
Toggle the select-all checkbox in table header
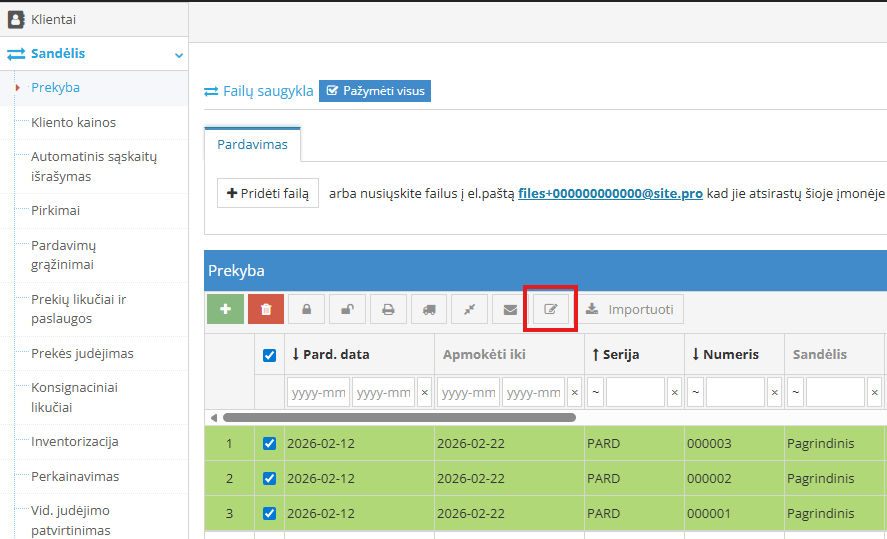[x=269, y=355]
